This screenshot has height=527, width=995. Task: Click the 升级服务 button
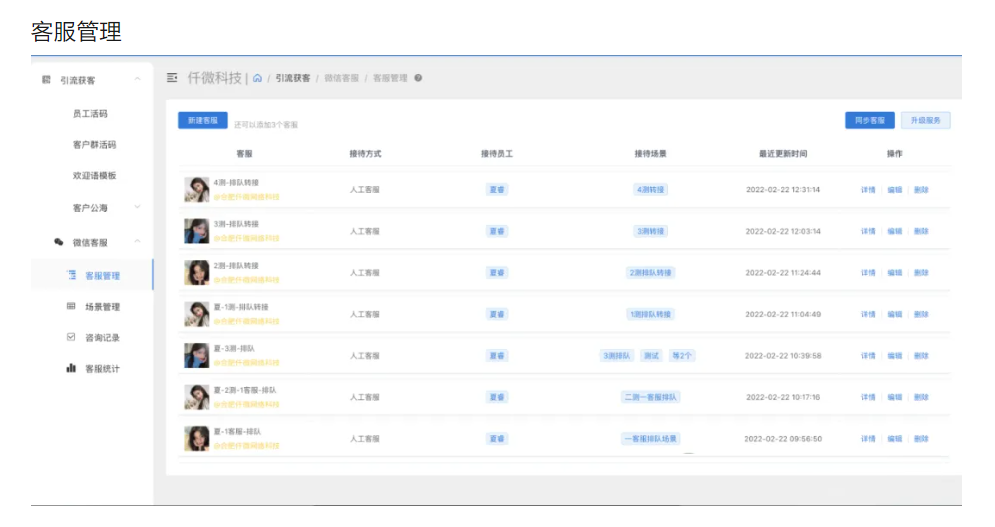tap(925, 120)
